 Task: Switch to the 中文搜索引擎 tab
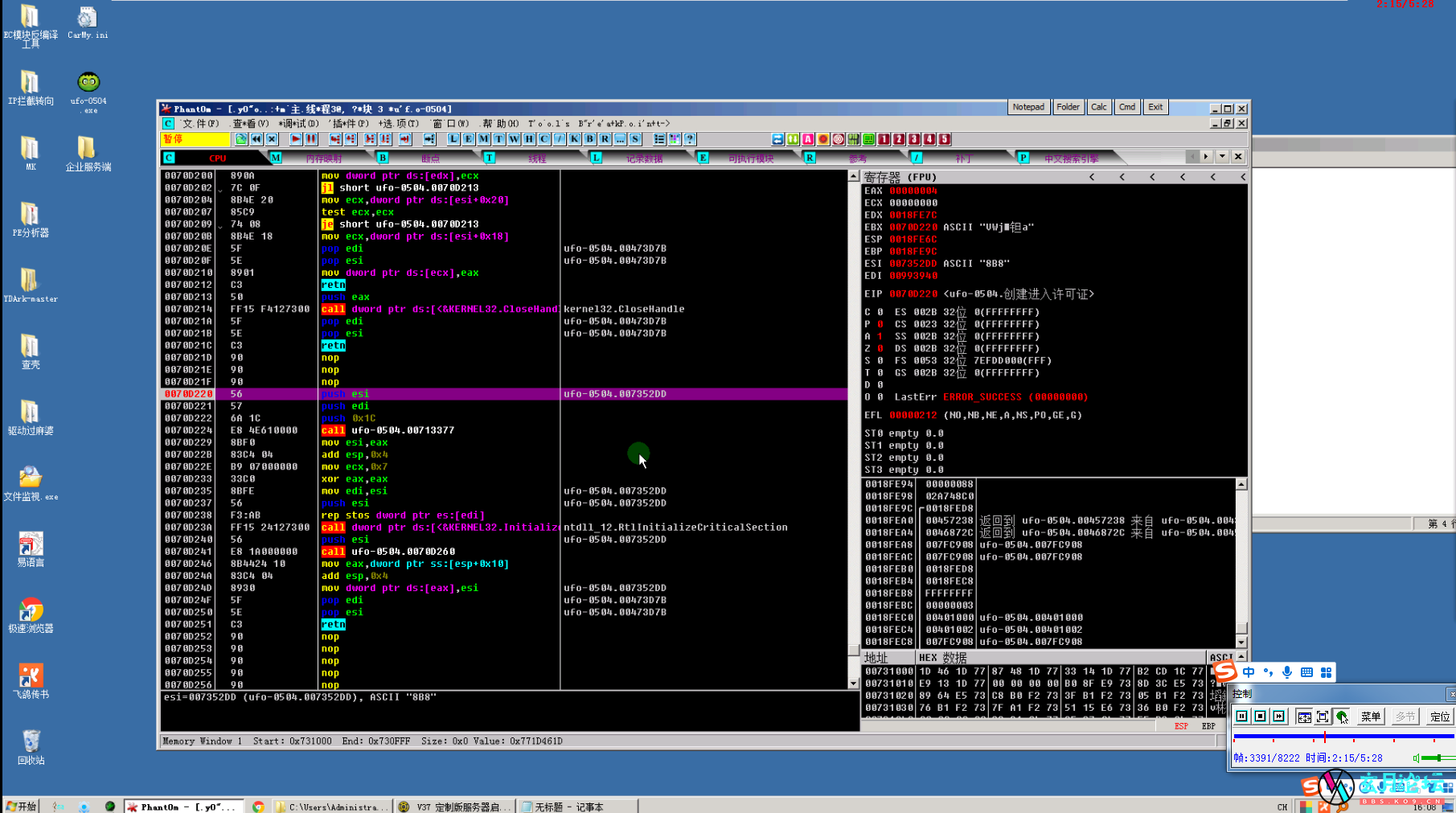pyautogui.click(x=1072, y=158)
